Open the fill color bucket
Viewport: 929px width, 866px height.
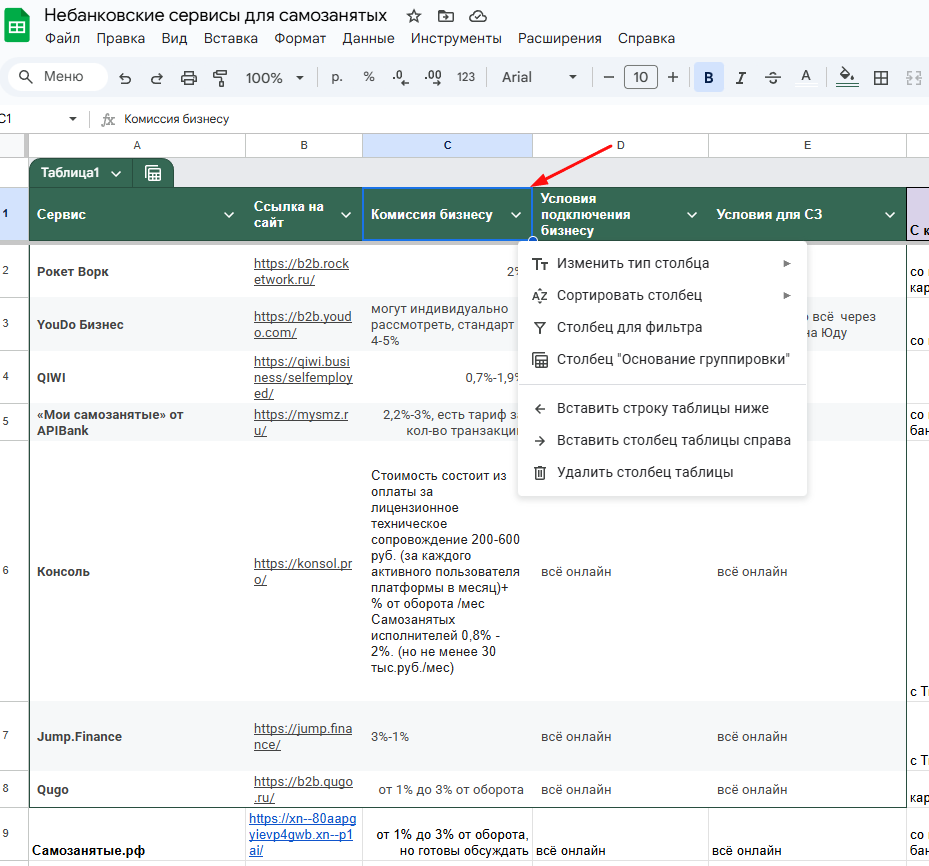tap(846, 78)
